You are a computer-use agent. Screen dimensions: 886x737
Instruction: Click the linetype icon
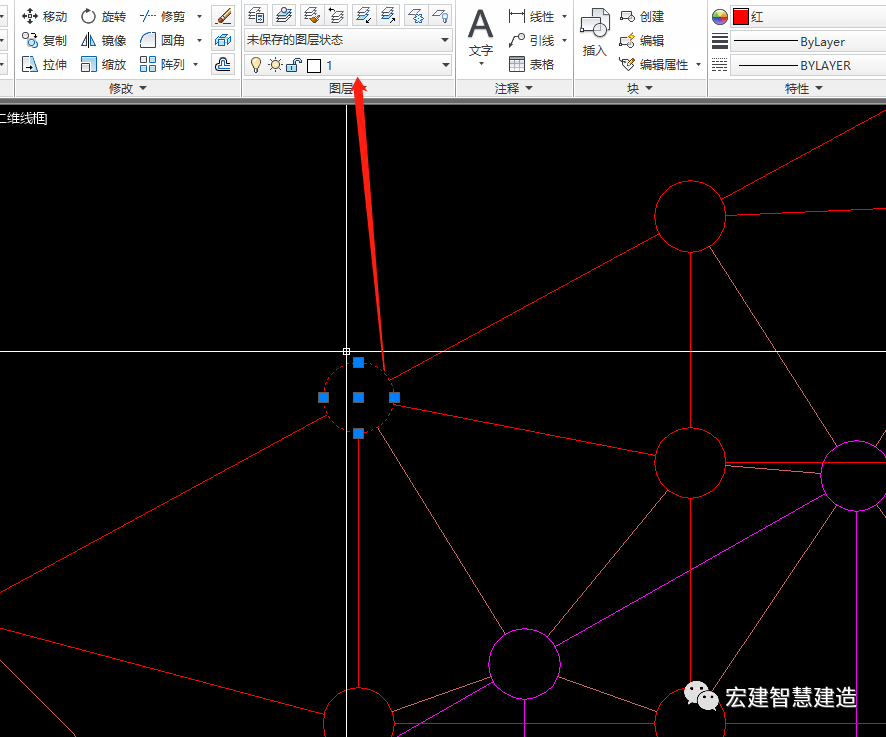(719, 65)
